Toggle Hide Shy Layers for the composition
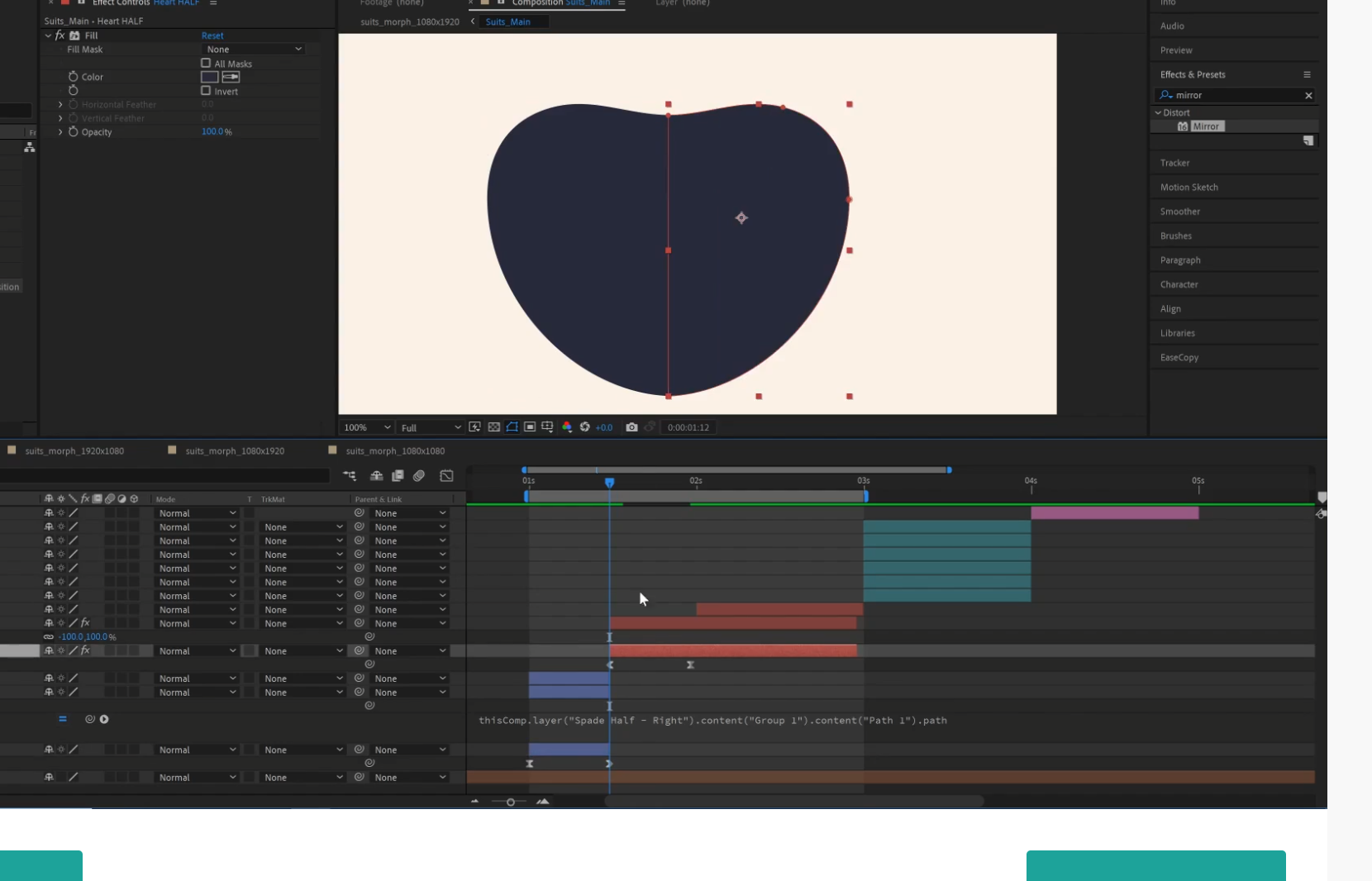 pos(377,476)
